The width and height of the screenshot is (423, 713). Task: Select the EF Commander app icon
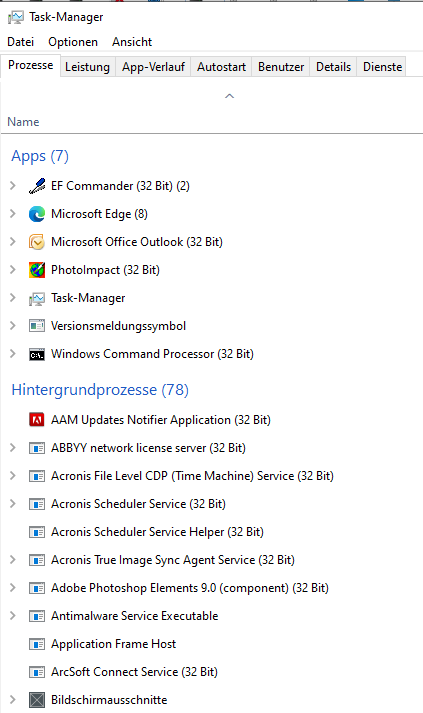(37, 186)
